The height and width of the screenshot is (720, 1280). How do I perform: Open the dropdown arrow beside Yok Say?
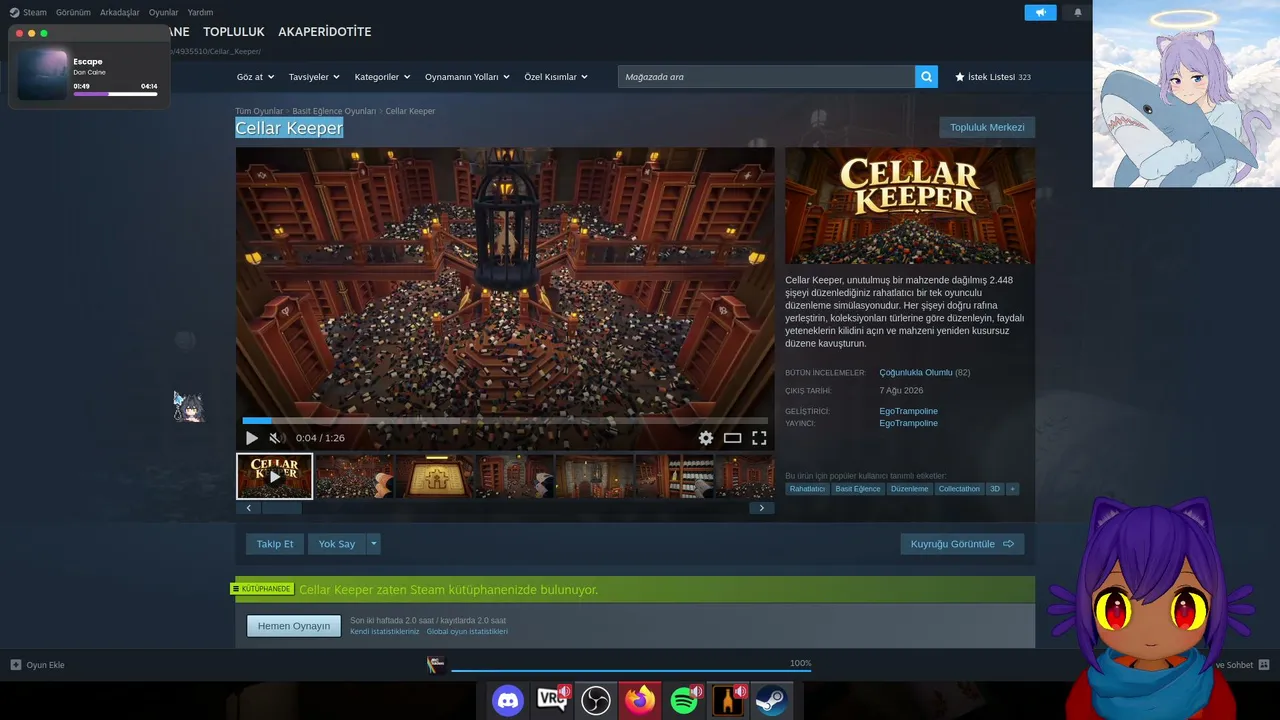(x=374, y=544)
